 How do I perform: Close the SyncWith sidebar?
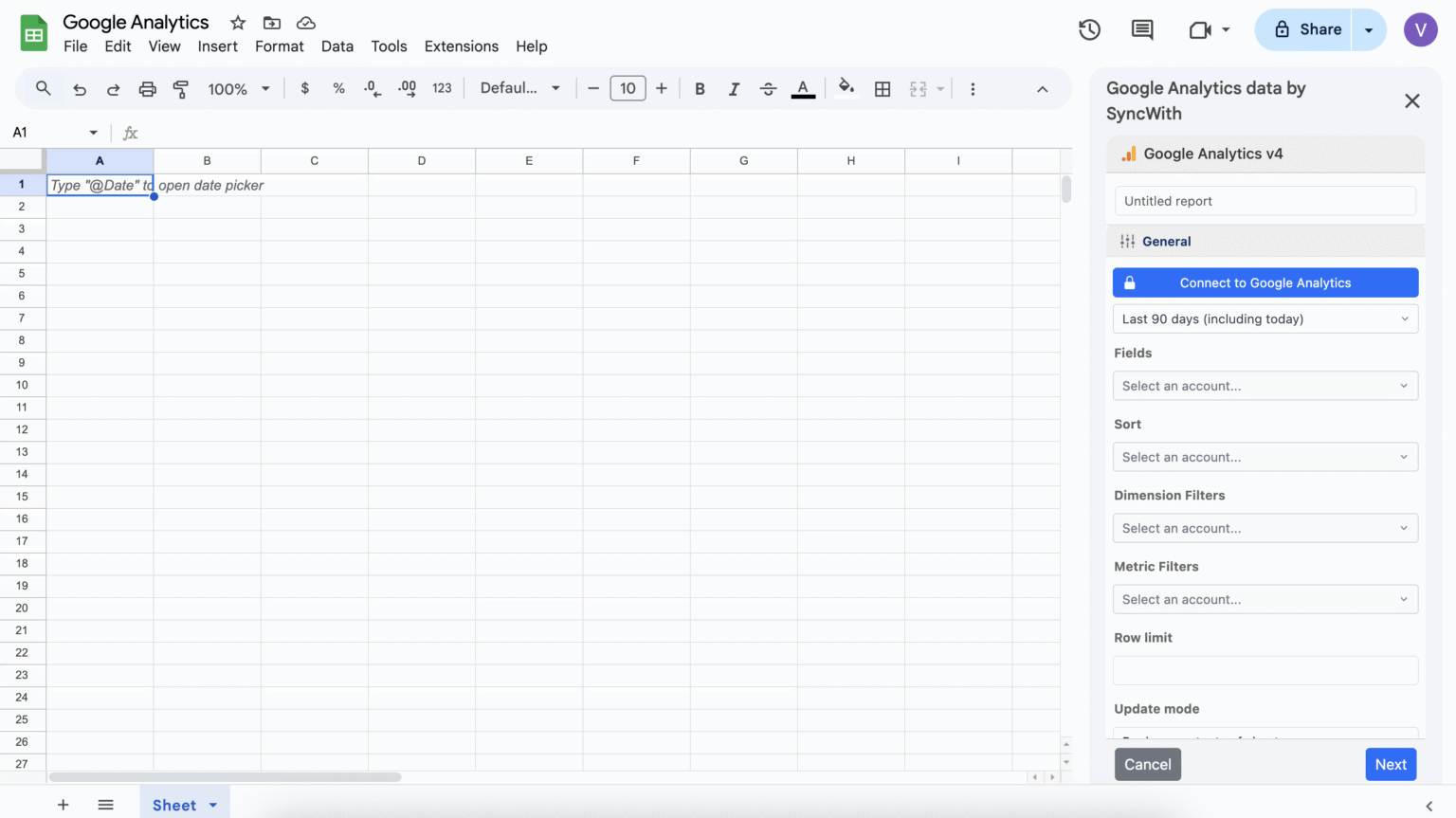[1411, 100]
